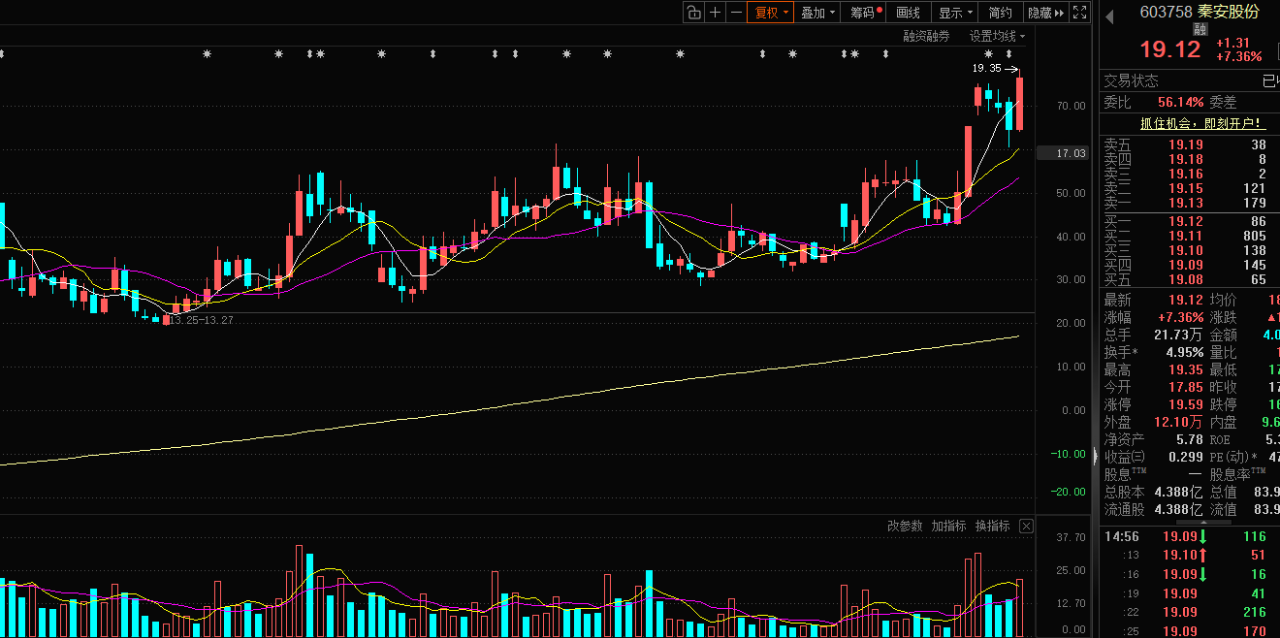Activate the 画线 drawing tool
This screenshot has height=638, width=1280.
click(908, 12)
